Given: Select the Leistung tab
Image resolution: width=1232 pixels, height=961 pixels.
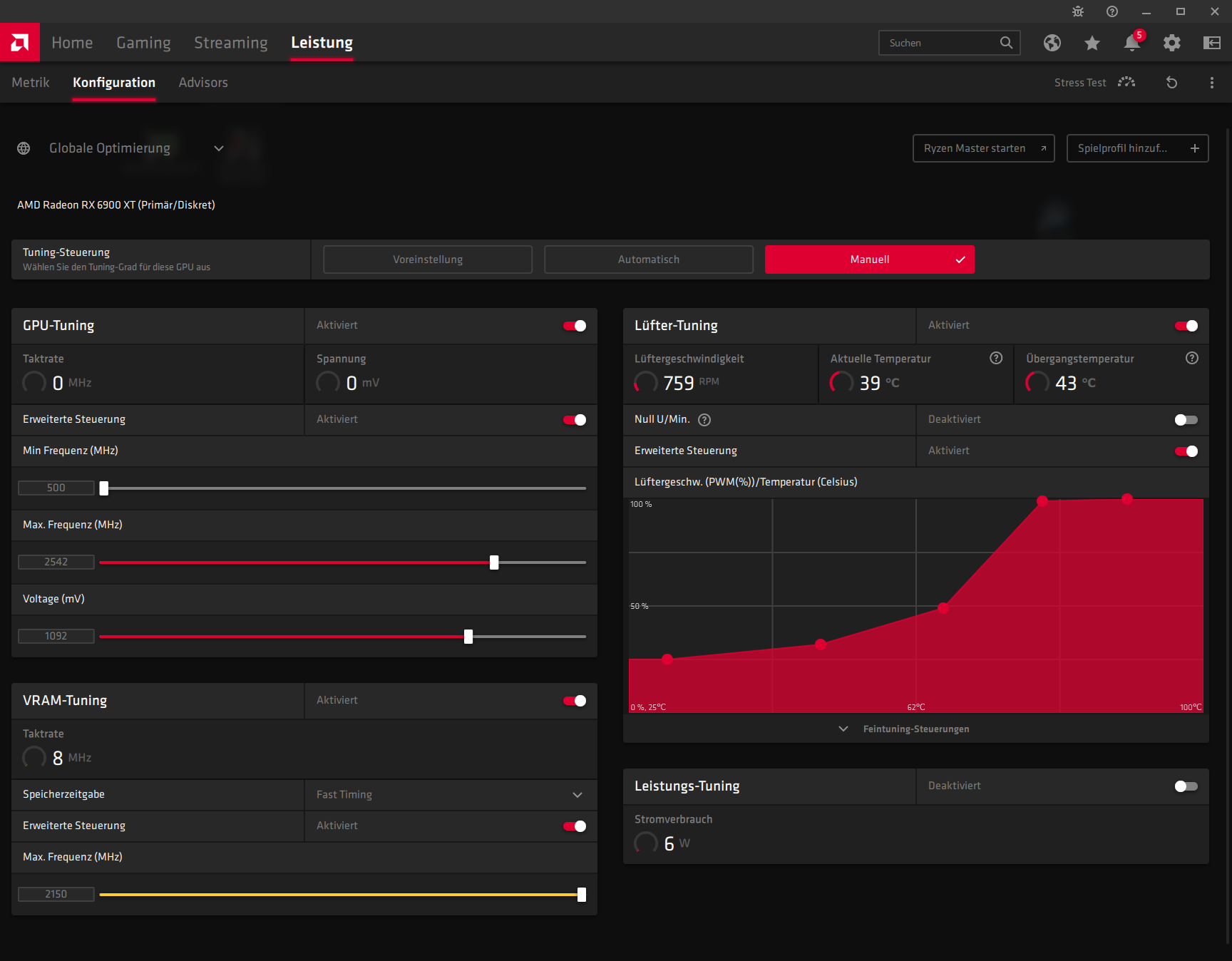Looking at the screenshot, I should [x=322, y=43].
